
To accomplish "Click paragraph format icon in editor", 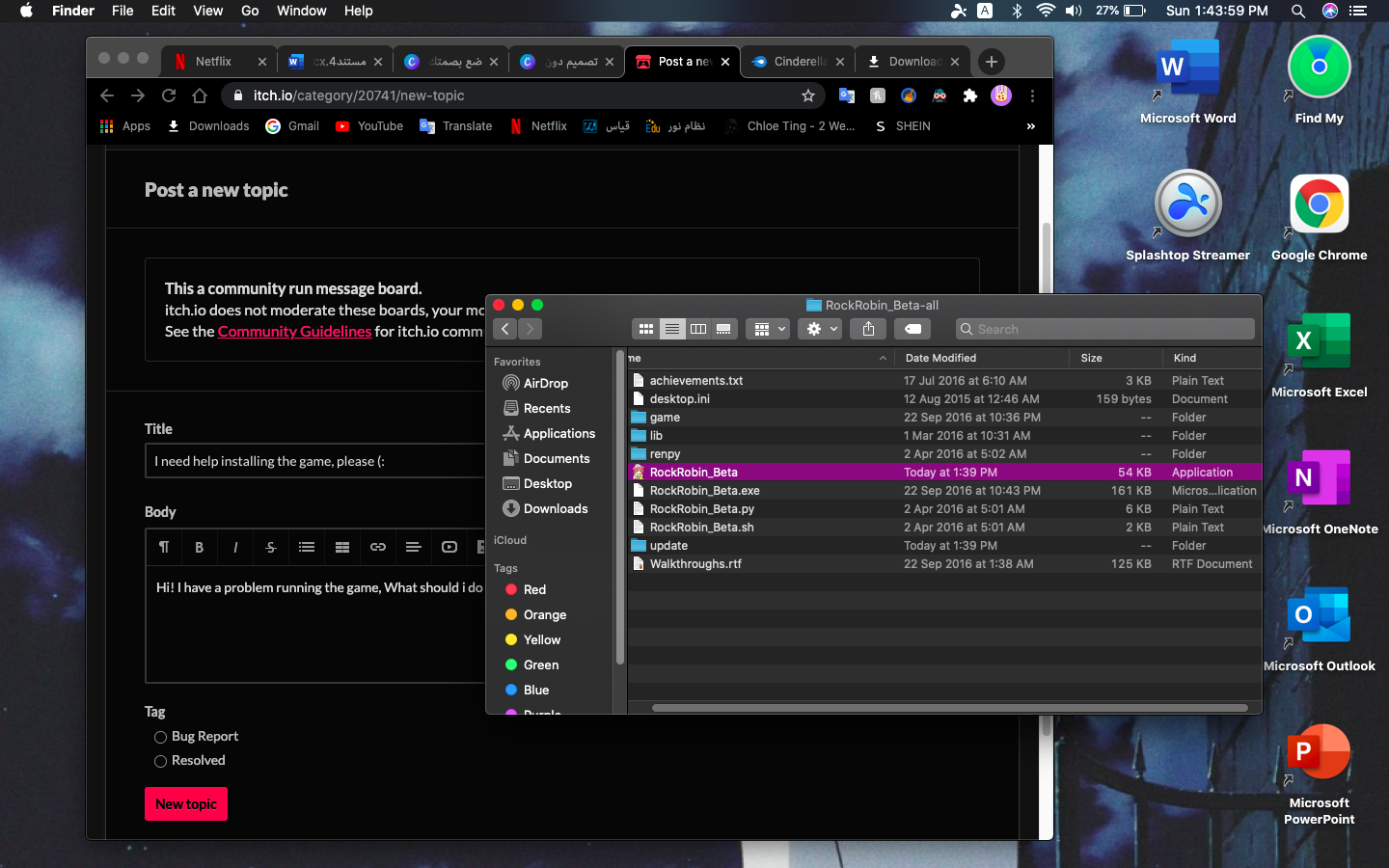I will 164,547.
